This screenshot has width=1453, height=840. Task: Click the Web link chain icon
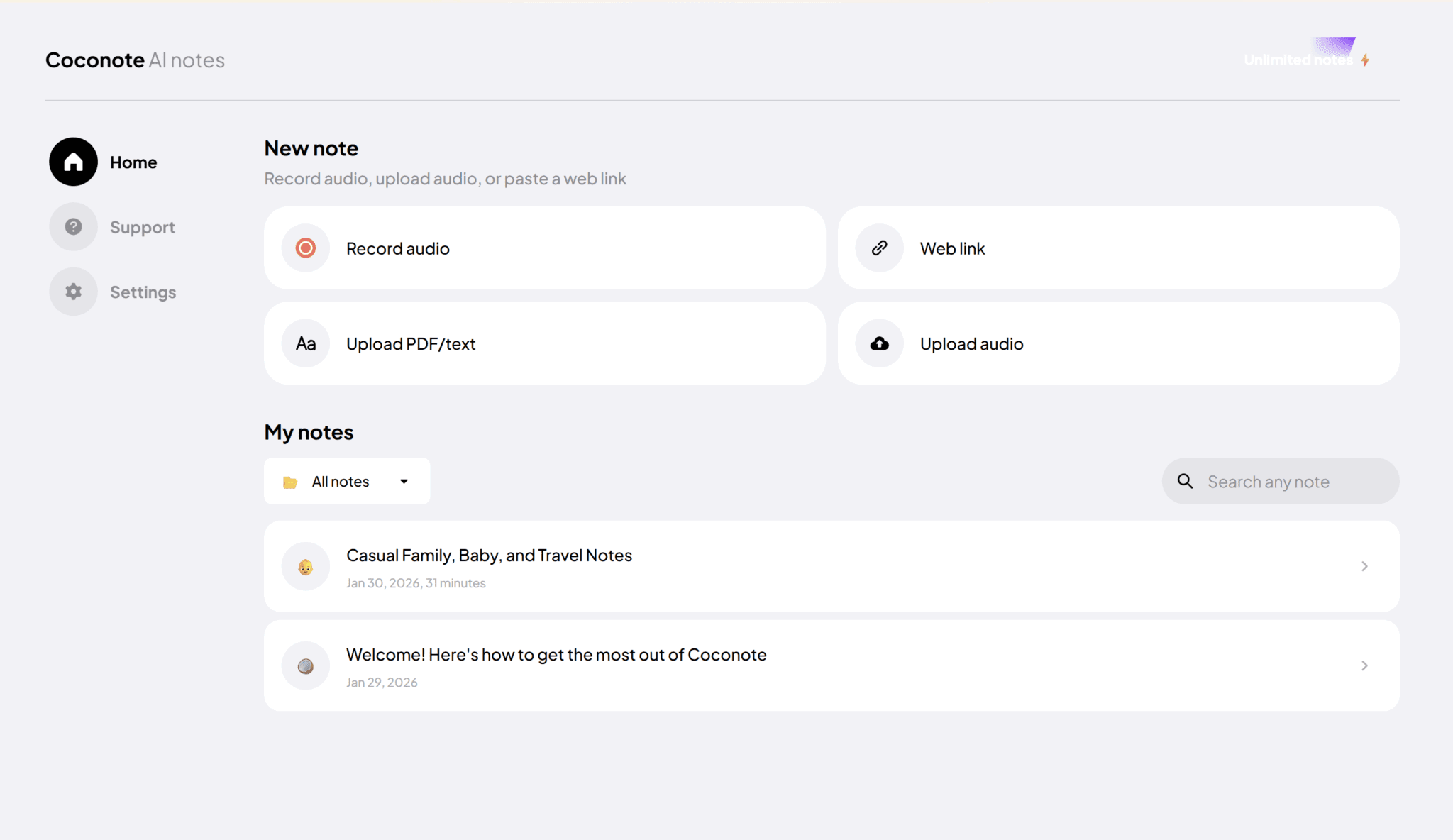click(x=880, y=248)
